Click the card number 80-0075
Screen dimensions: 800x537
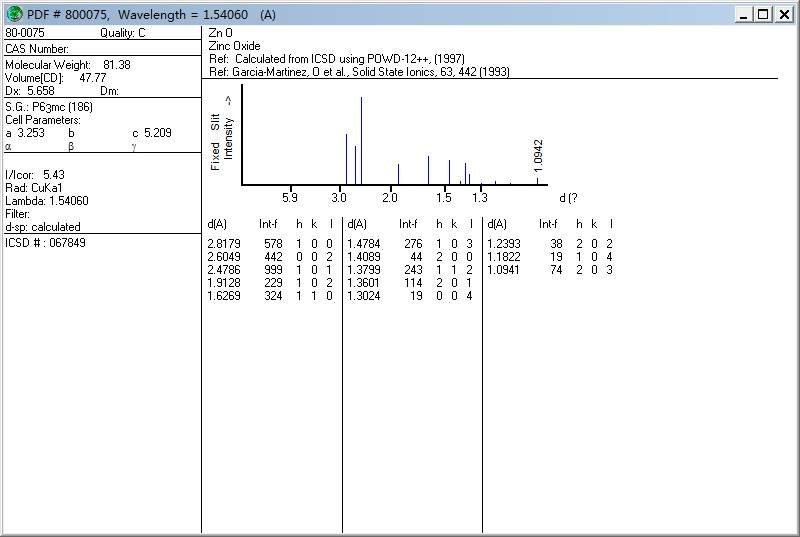coord(25,33)
